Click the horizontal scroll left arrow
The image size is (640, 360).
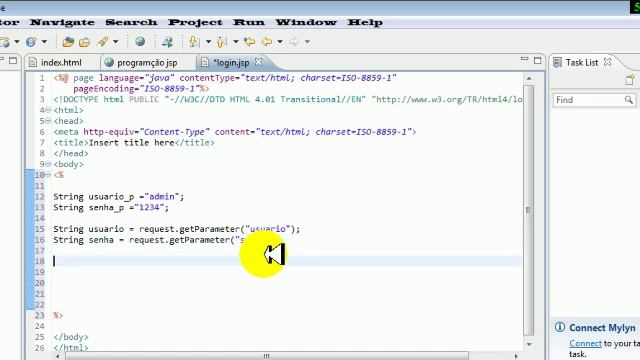pos(58,356)
